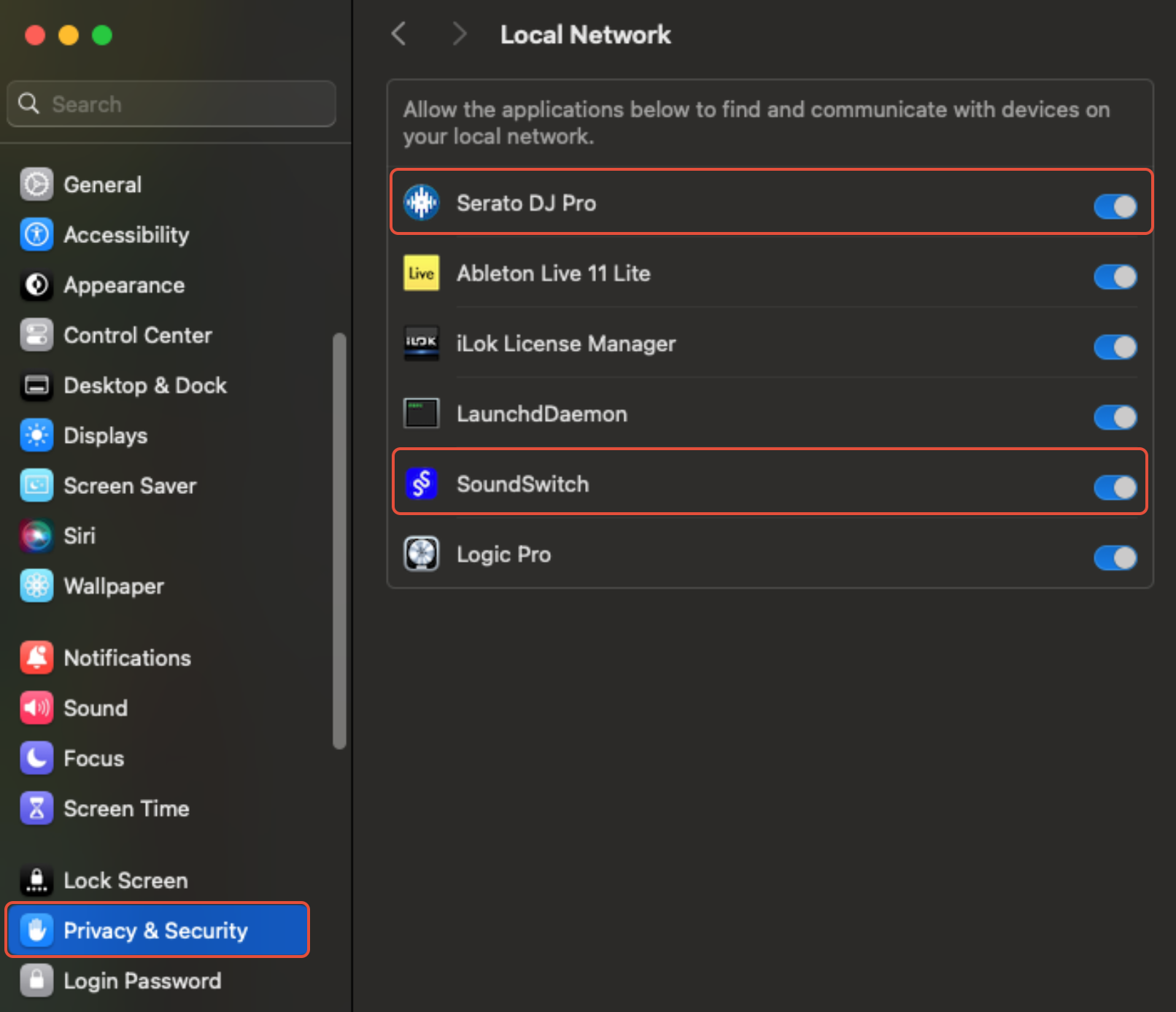
Task: Open Displays settings
Action: tap(106, 436)
